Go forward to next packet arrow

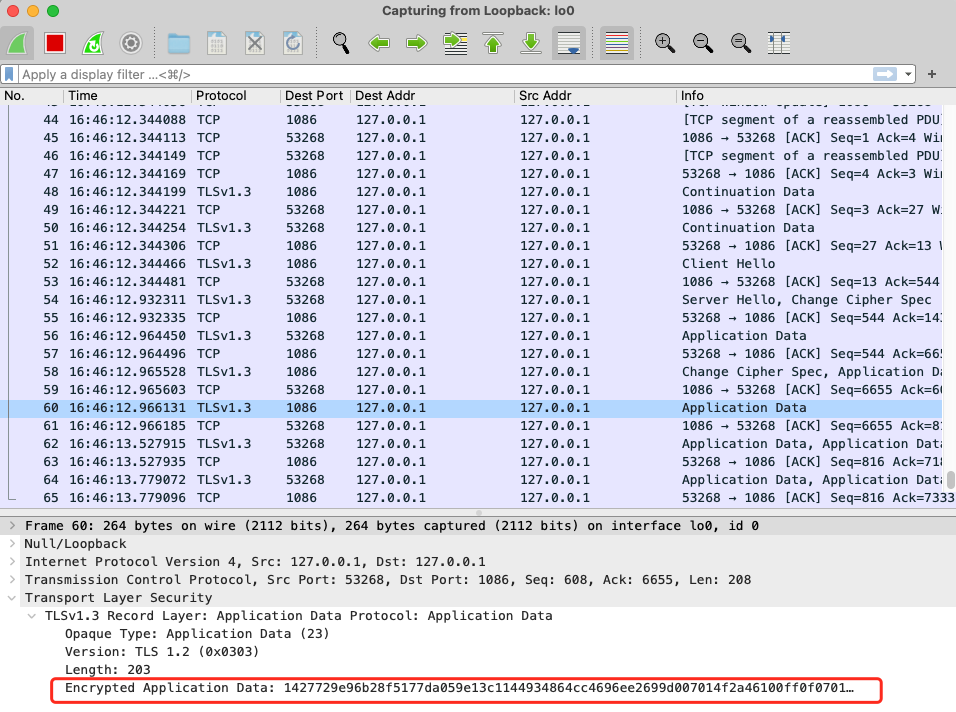click(417, 43)
